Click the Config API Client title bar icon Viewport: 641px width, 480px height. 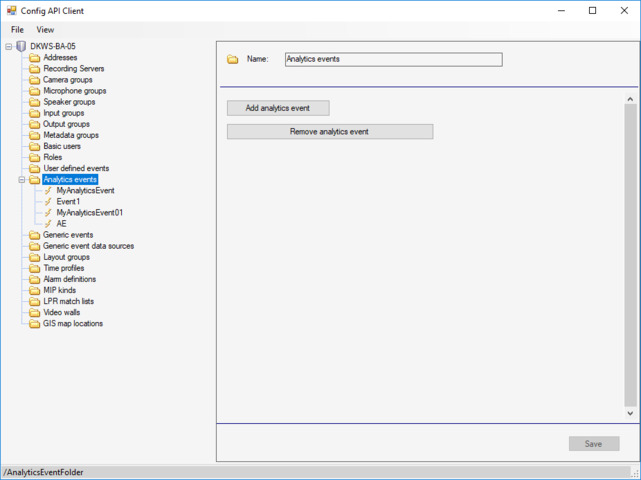11,11
